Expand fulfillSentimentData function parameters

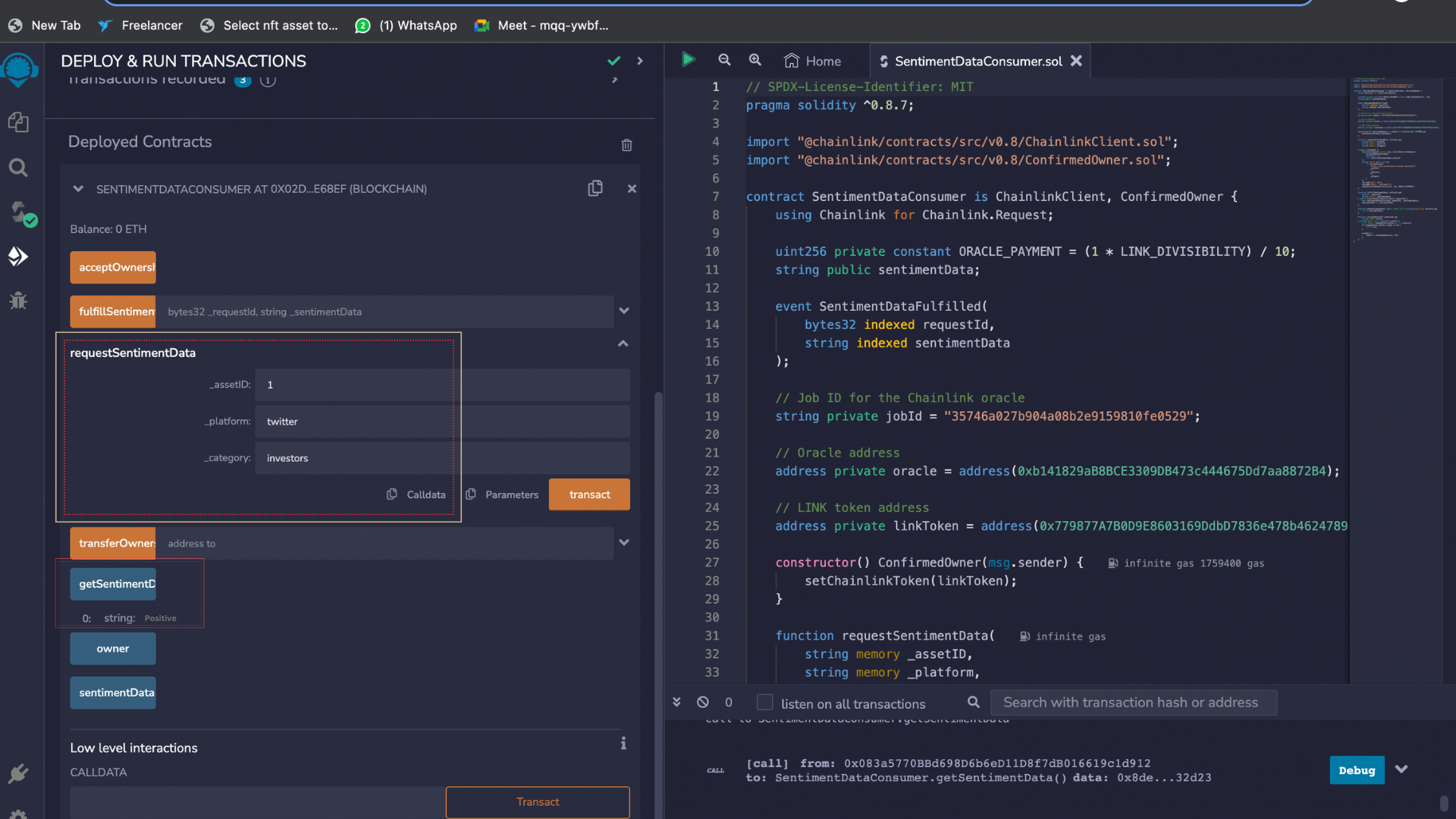(x=623, y=311)
